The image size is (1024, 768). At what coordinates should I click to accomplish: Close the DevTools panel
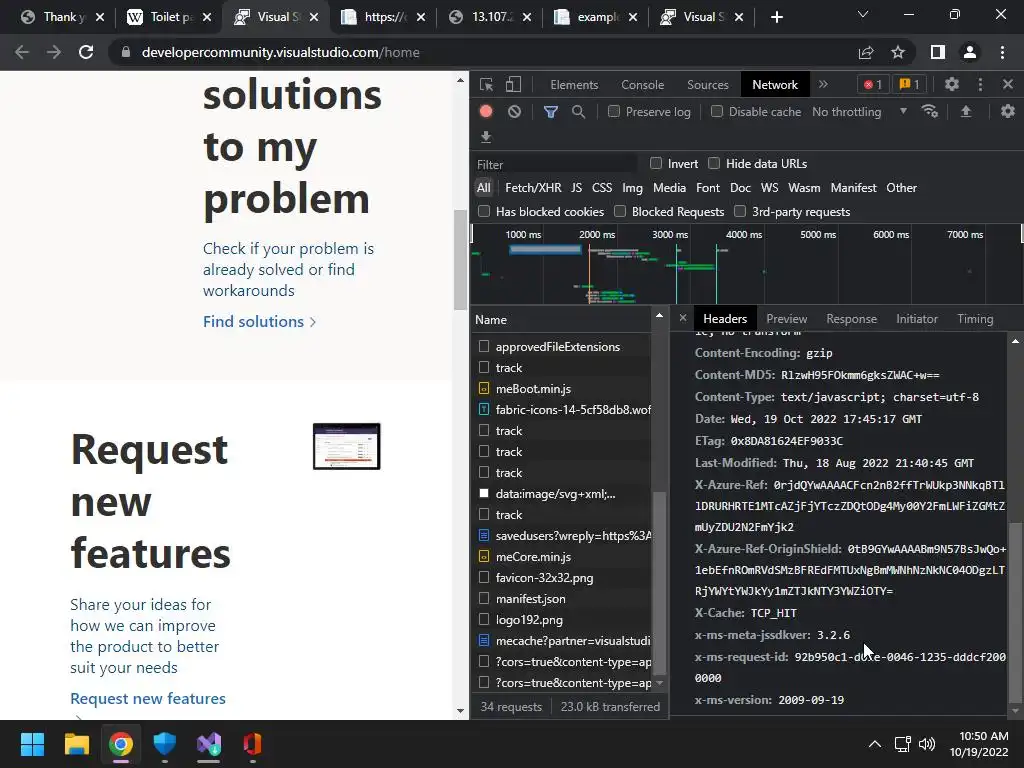[x=1008, y=84]
